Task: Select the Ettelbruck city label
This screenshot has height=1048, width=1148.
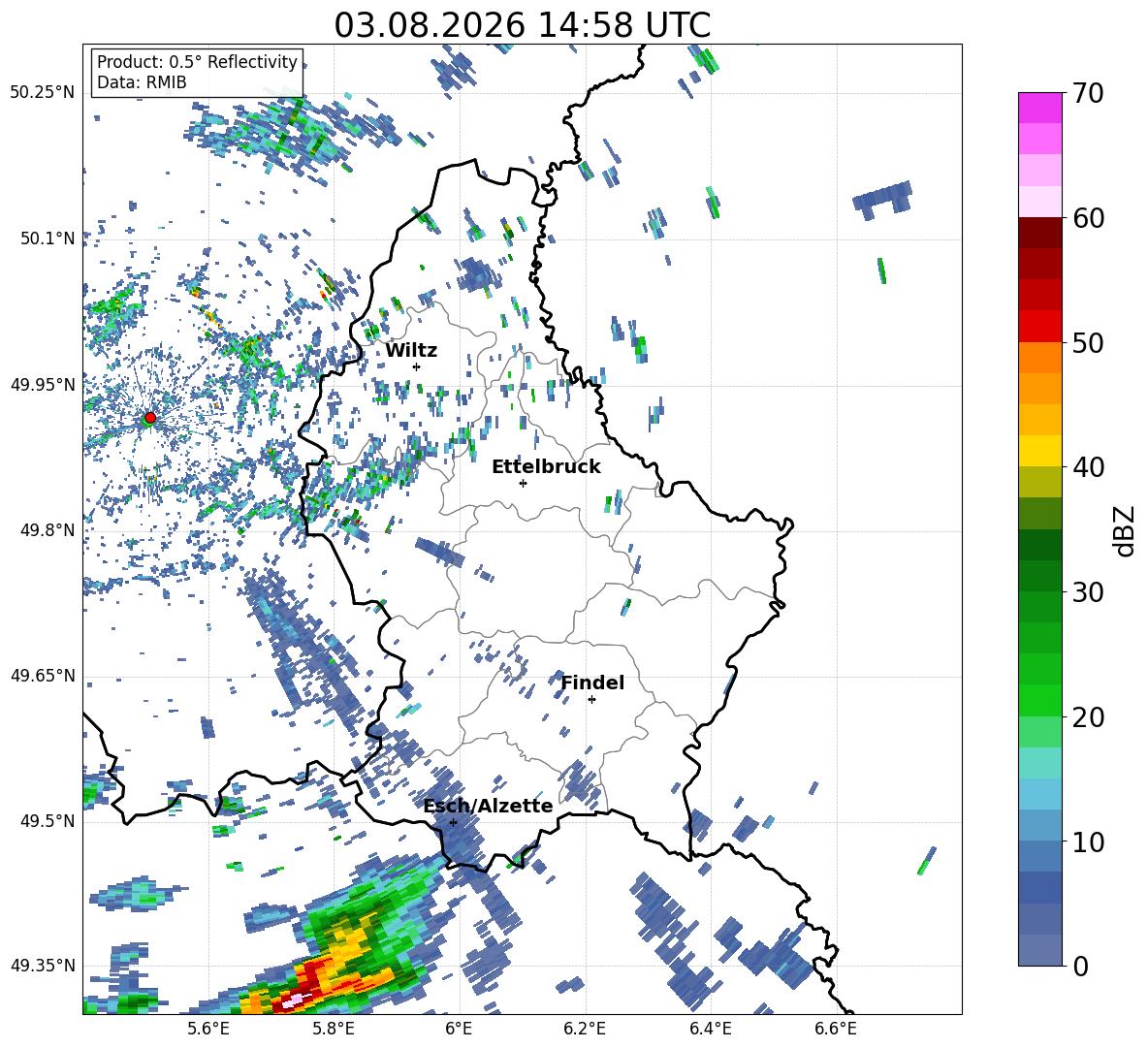Action: coord(546,467)
